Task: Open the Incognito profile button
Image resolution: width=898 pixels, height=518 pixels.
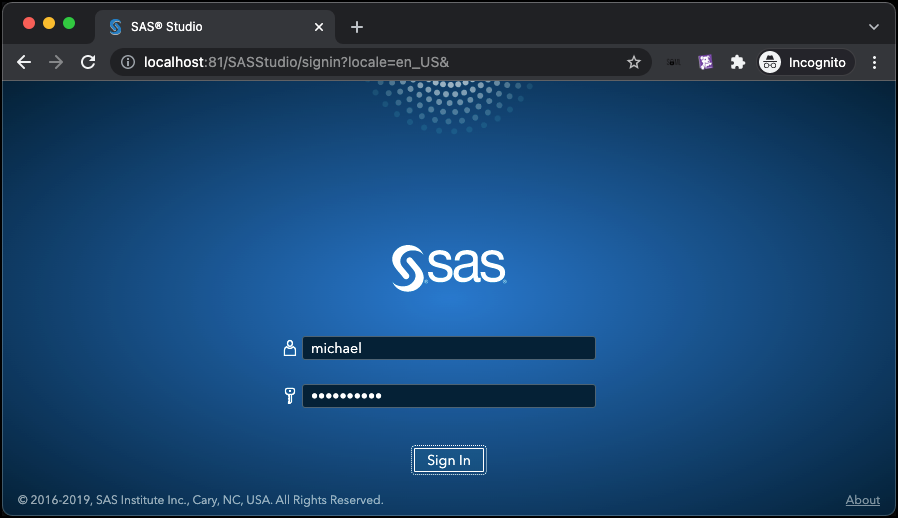Action: [x=806, y=62]
